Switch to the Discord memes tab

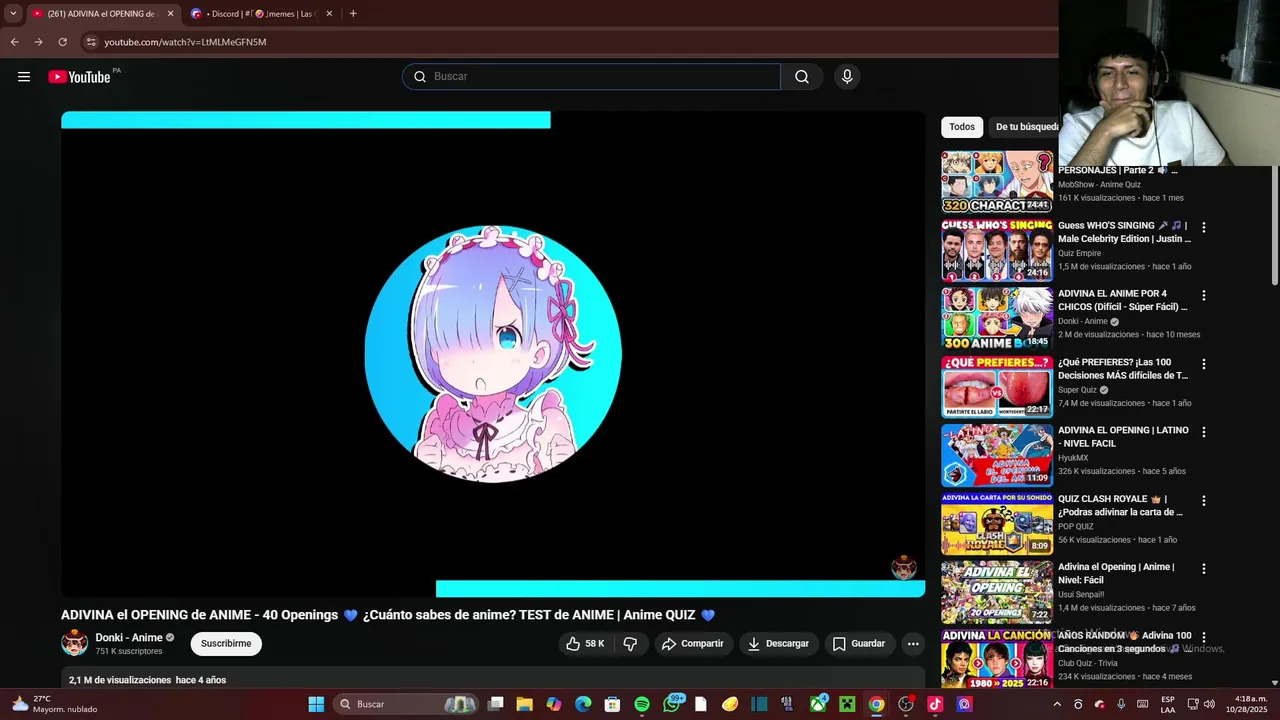pyautogui.click(x=262, y=14)
